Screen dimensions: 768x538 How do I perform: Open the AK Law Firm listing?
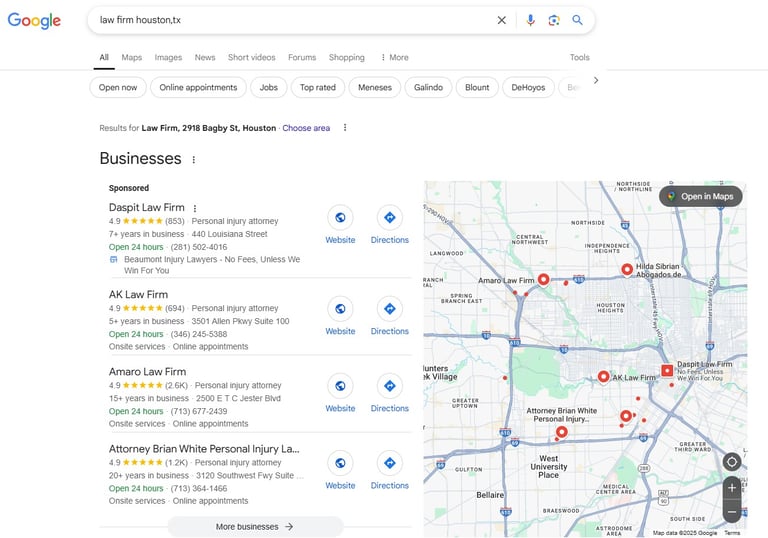[x=138, y=294]
